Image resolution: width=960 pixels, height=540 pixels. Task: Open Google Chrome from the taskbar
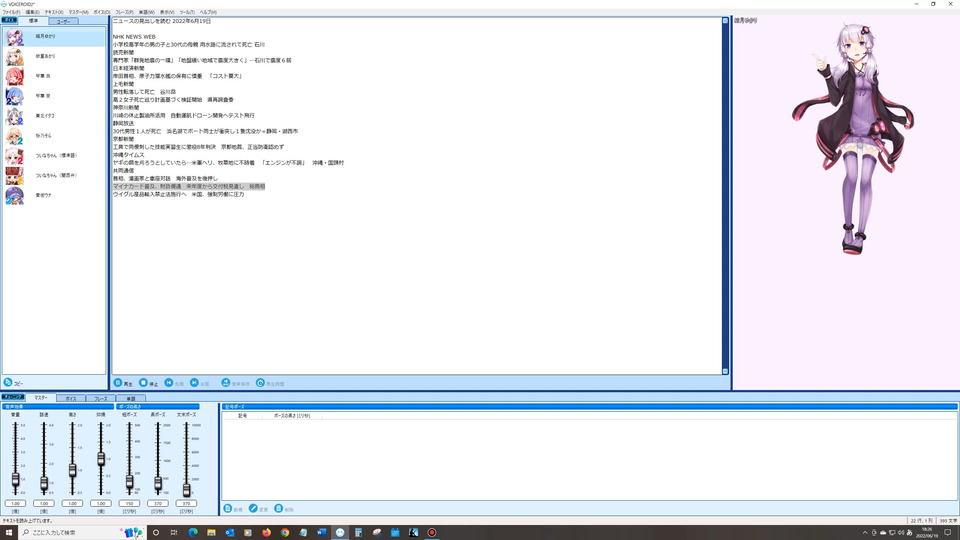click(x=285, y=532)
